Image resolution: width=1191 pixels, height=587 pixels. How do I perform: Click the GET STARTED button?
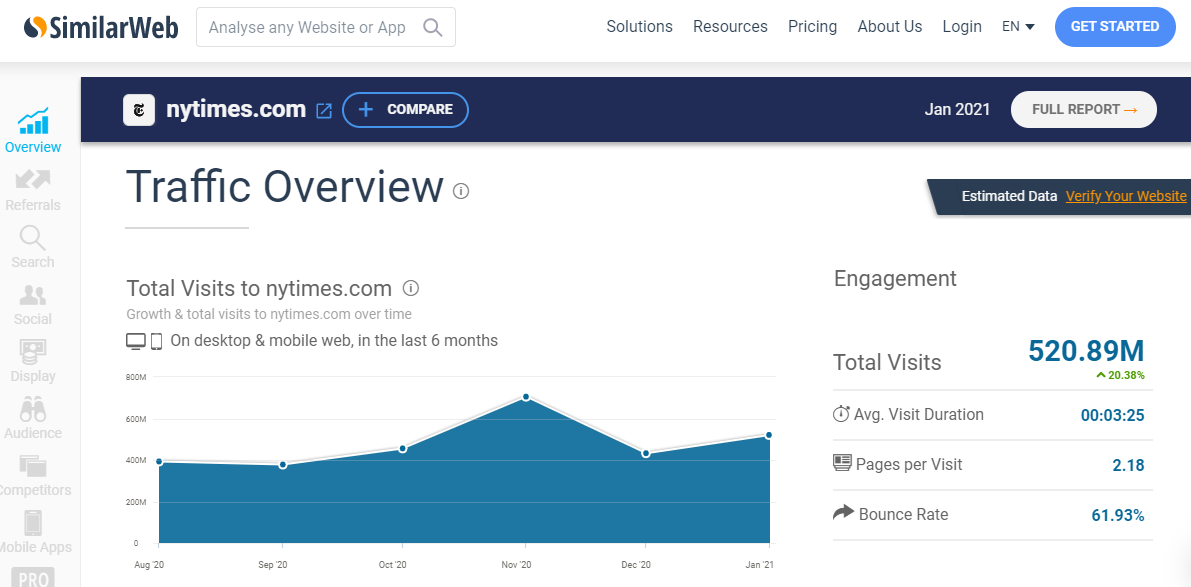pyautogui.click(x=1115, y=27)
